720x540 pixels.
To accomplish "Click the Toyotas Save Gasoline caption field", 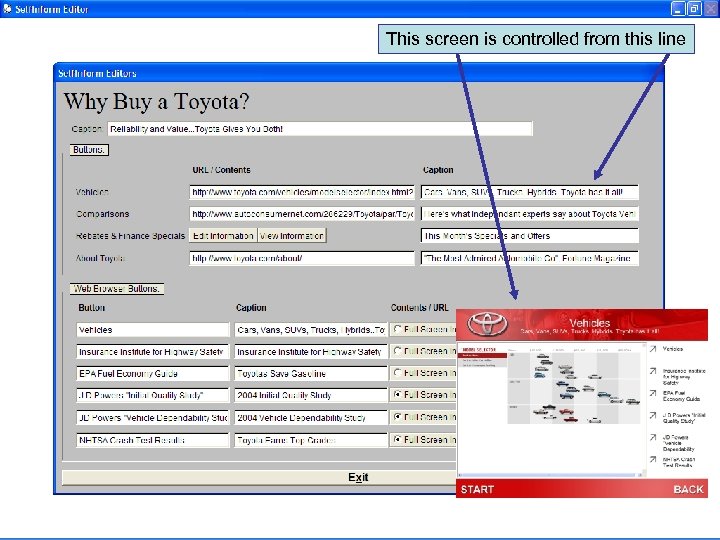I will [310, 373].
